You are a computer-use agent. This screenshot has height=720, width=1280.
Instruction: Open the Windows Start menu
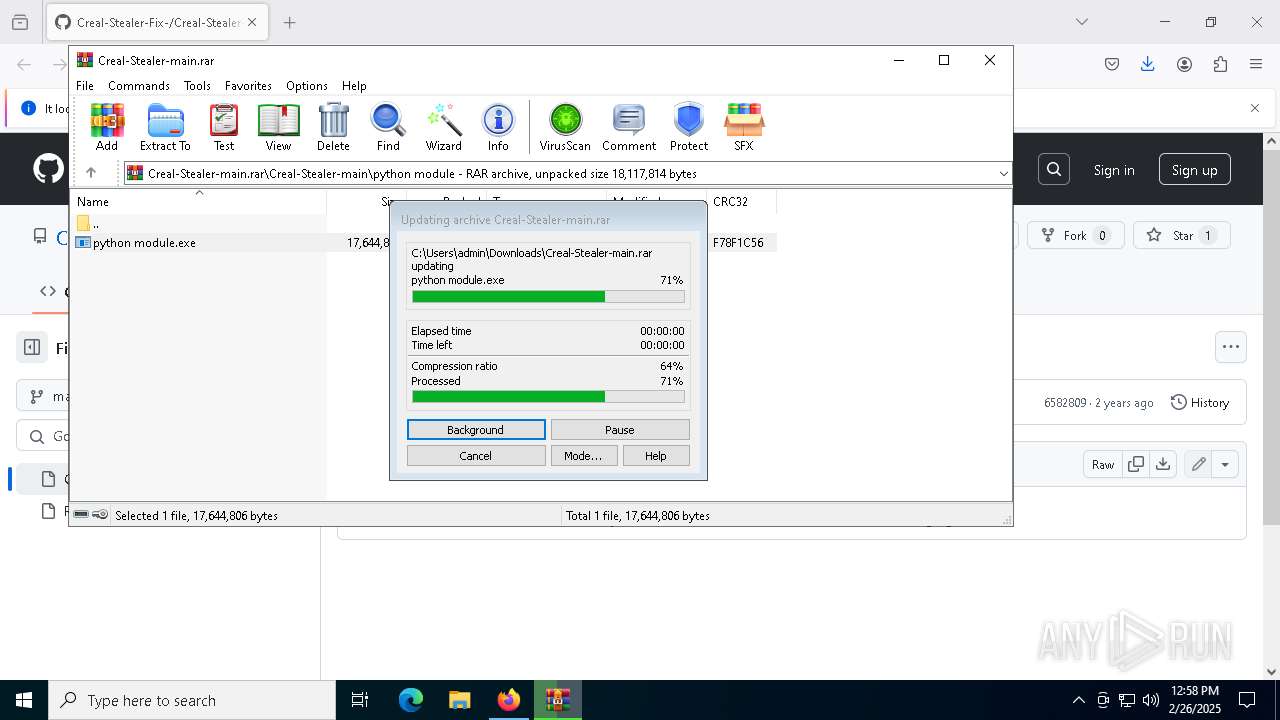[x=24, y=700]
